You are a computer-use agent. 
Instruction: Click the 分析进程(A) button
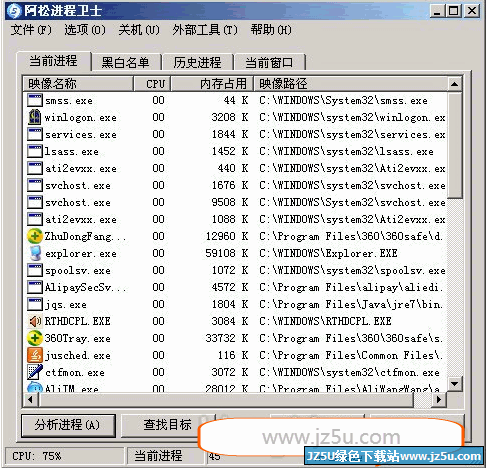(x=68, y=425)
